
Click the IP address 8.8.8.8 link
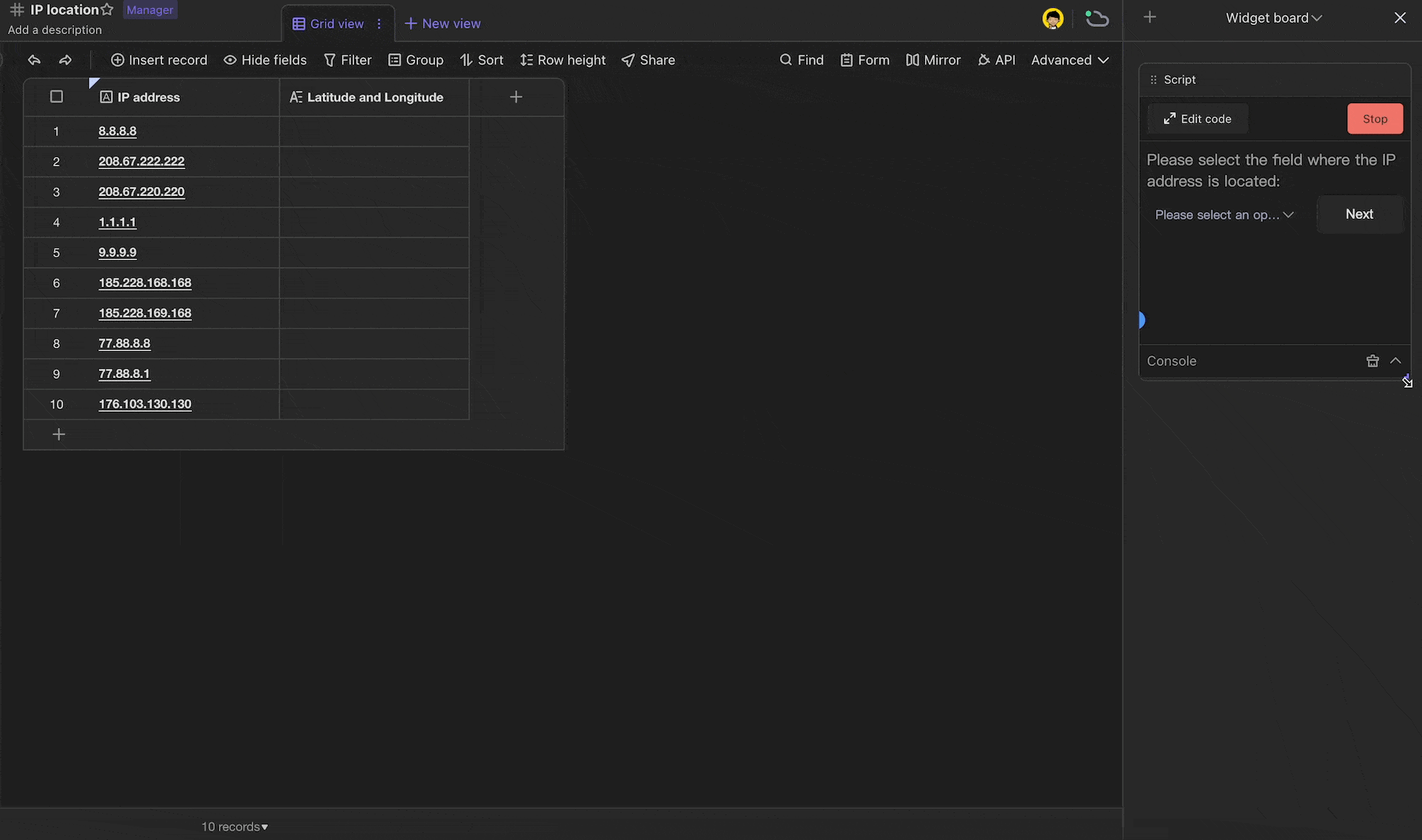117,131
